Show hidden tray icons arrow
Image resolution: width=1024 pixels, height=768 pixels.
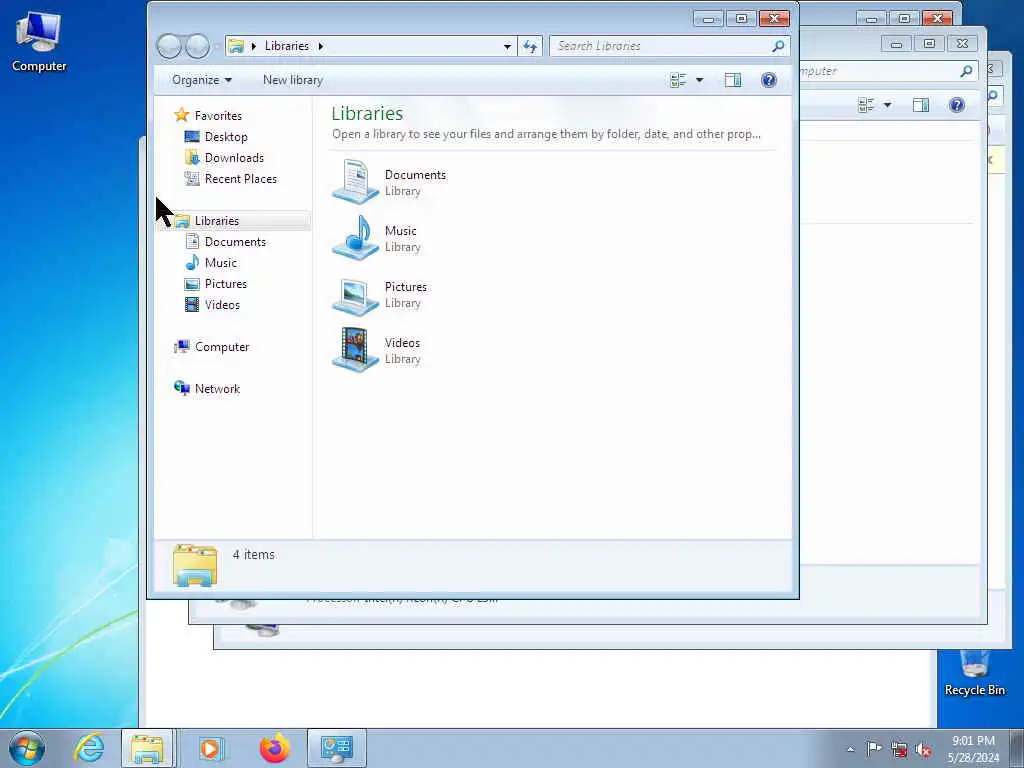pos(850,749)
